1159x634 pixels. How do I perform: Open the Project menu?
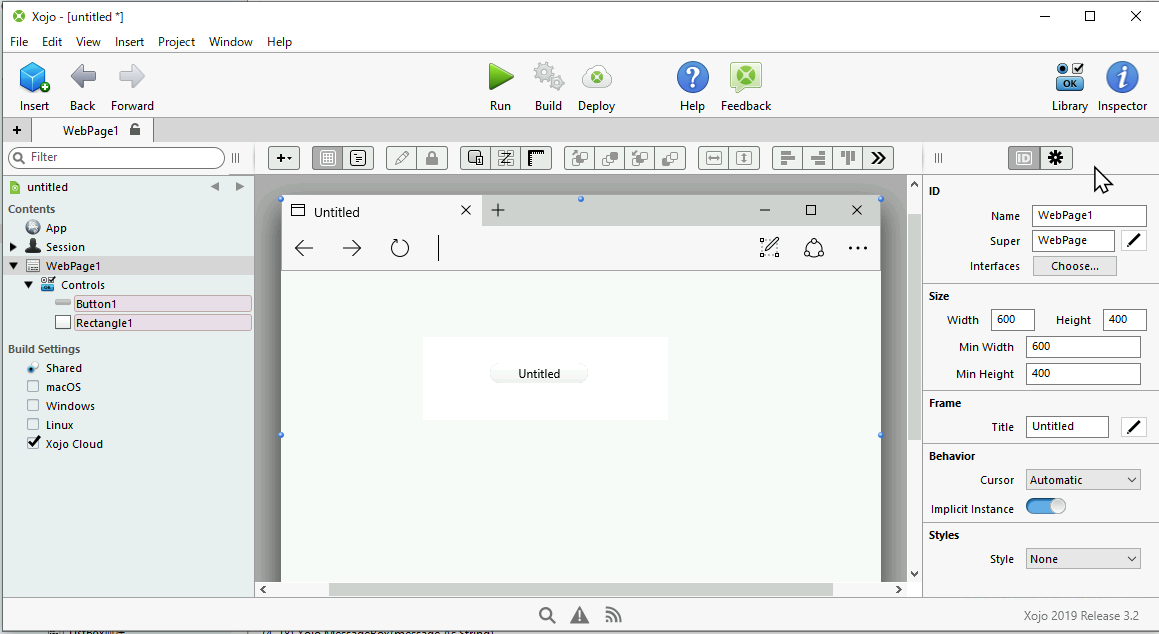click(176, 42)
